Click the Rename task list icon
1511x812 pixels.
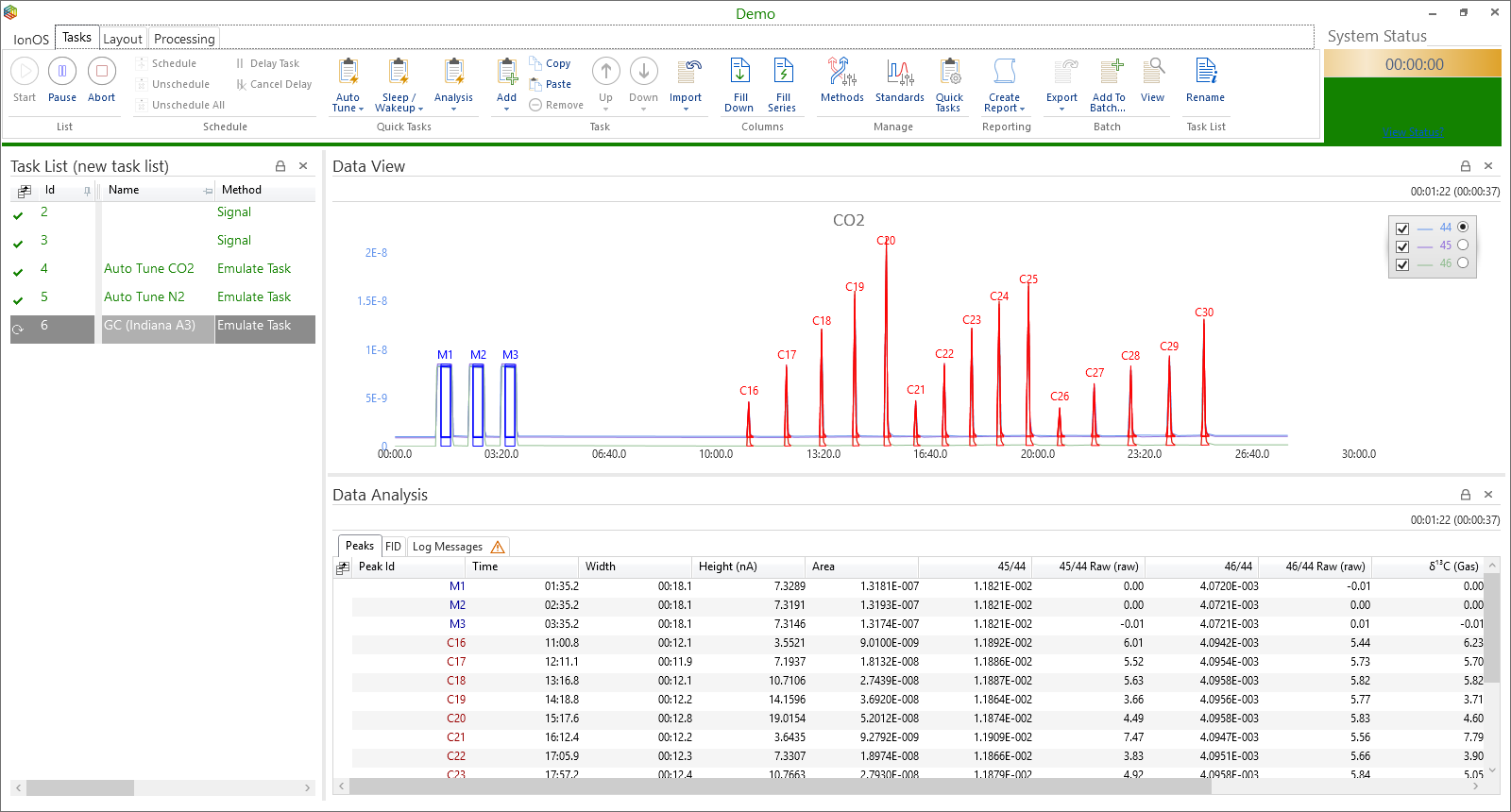[1205, 73]
